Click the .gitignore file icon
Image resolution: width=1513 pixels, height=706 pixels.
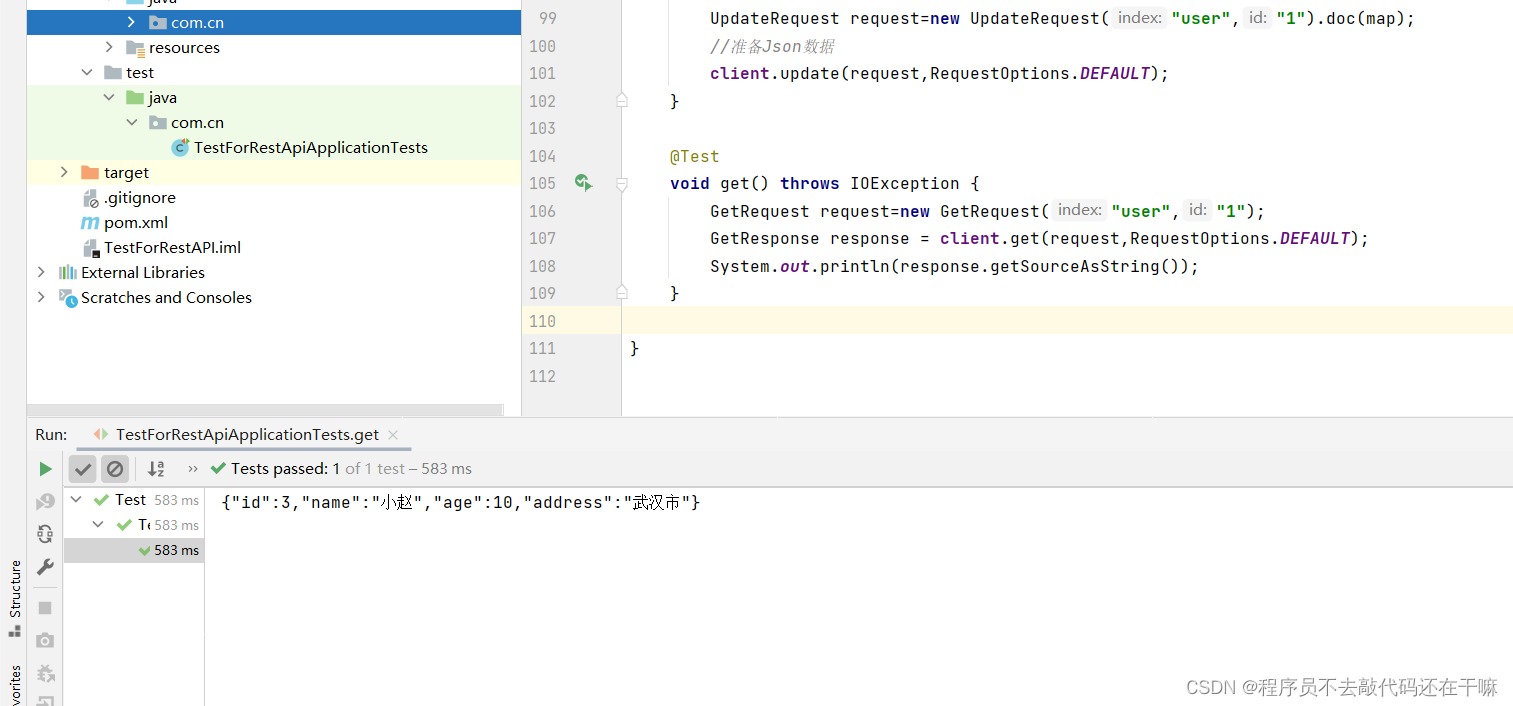pos(90,198)
